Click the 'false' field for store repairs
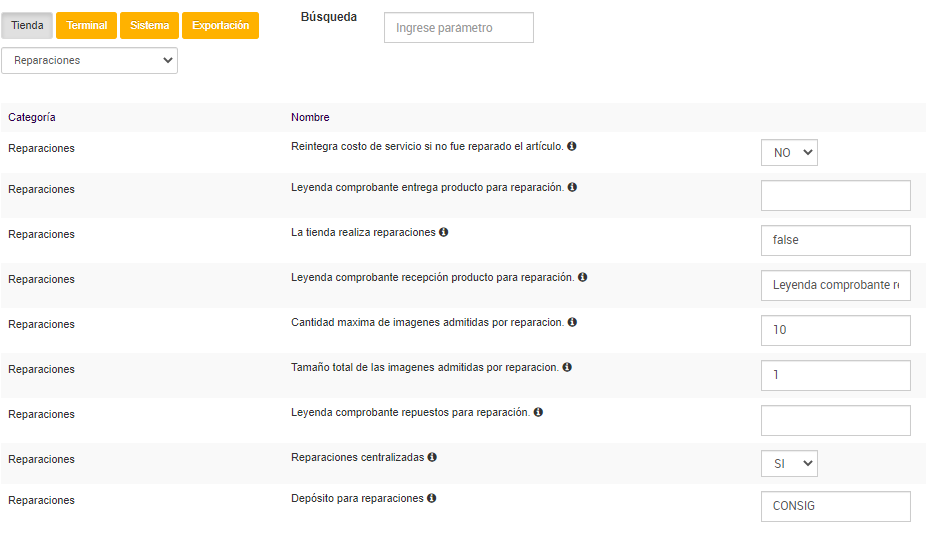This screenshot has height=535, width=926. tap(835, 240)
